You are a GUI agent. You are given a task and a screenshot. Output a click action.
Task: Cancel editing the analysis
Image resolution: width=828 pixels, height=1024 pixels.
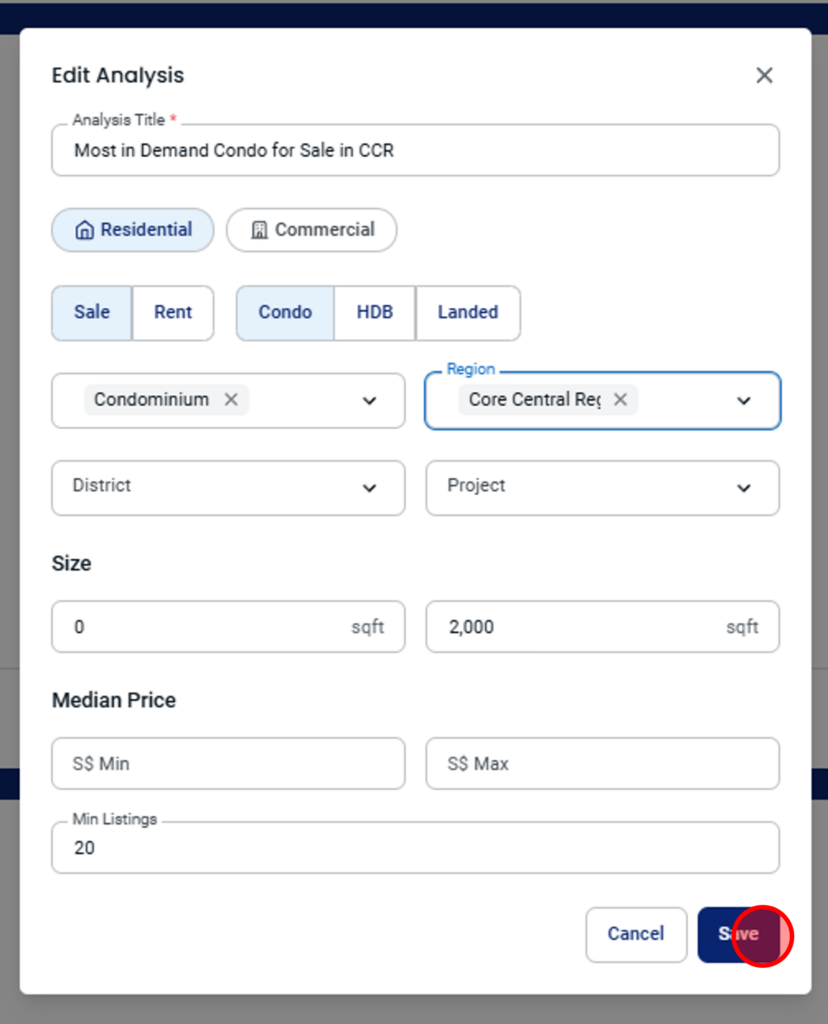pyautogui.click(x=636, y=935)
